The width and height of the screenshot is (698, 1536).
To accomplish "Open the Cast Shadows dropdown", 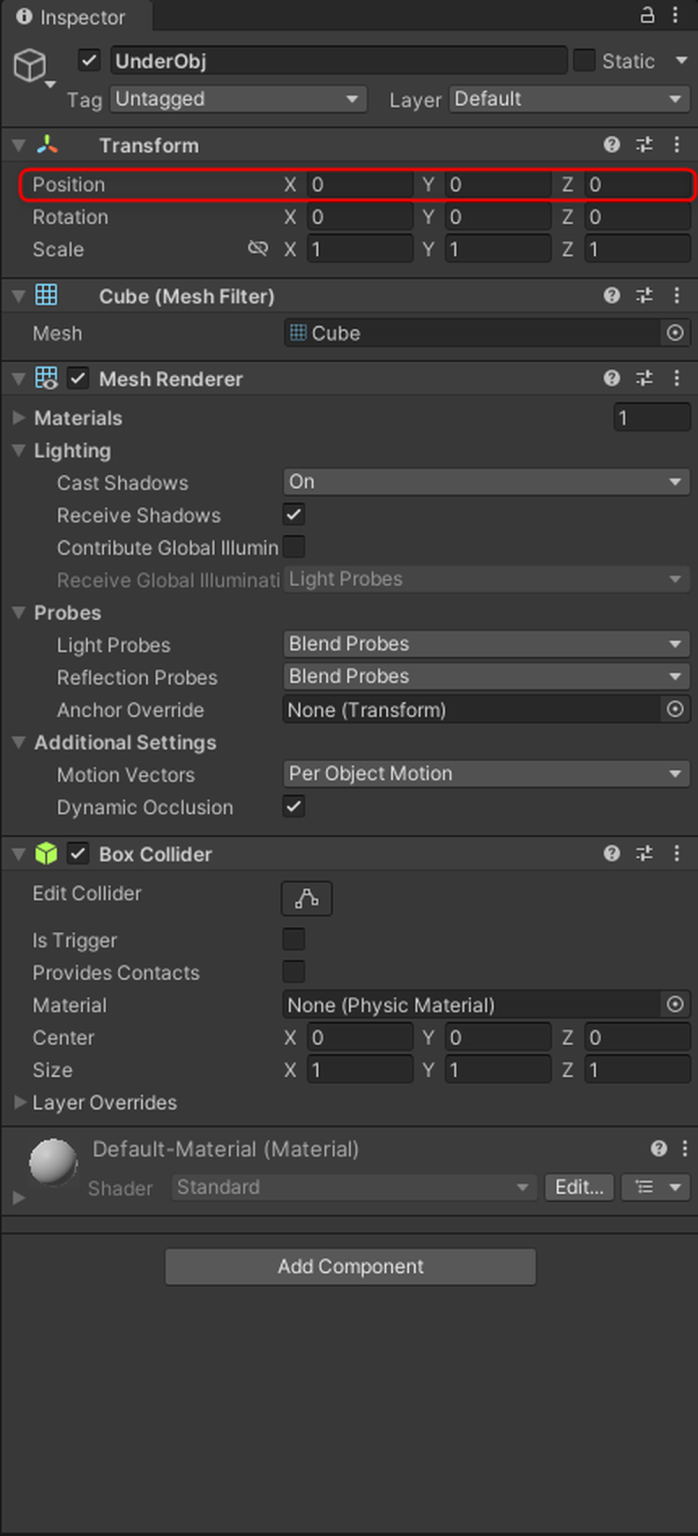I will tap(486, 483).
